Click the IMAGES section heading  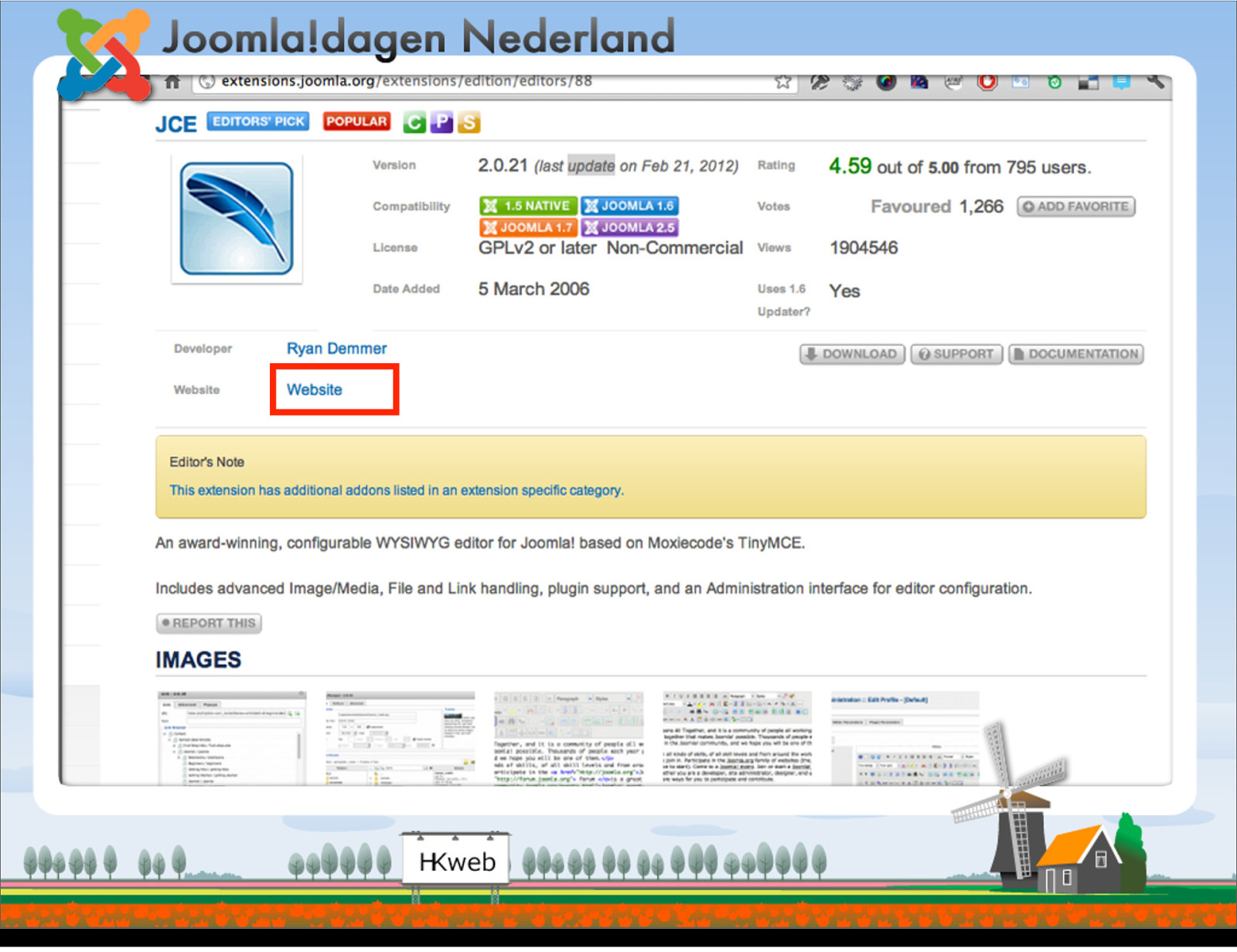pos(199,660)
